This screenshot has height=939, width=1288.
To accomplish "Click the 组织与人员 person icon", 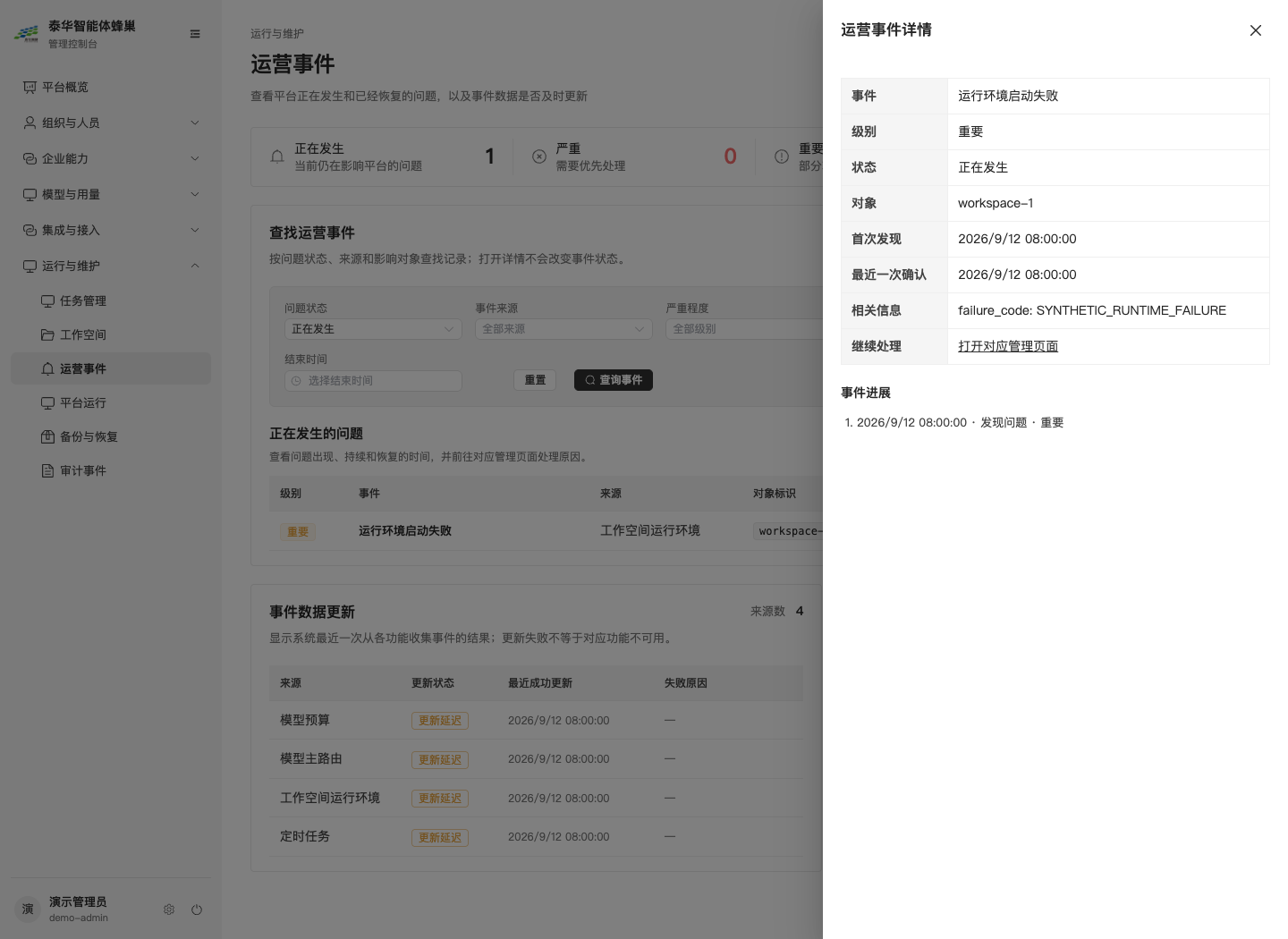I will point(30,123).
